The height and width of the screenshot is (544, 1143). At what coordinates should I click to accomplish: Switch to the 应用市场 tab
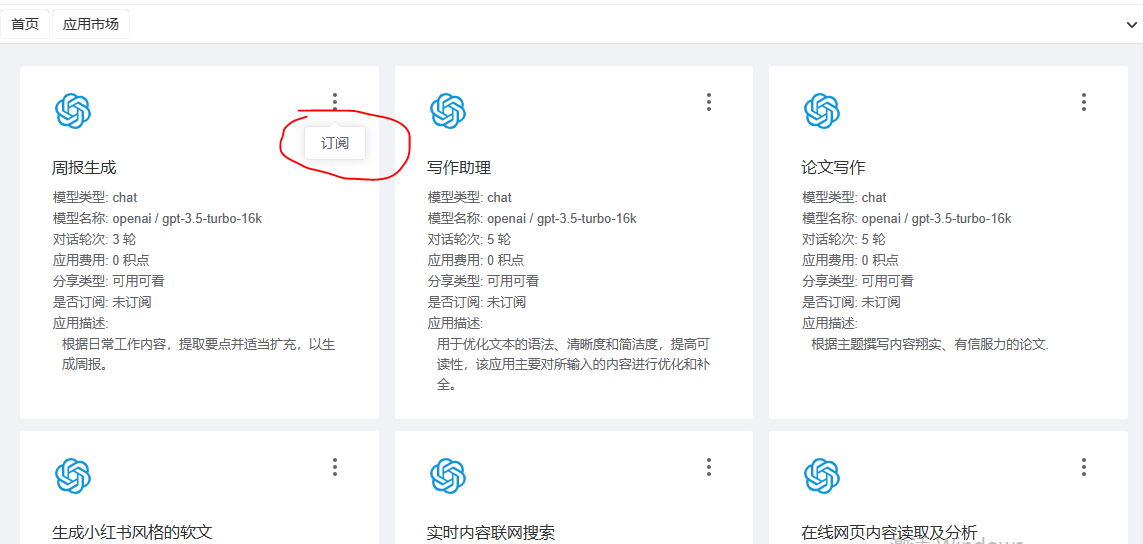coord(91,24)
